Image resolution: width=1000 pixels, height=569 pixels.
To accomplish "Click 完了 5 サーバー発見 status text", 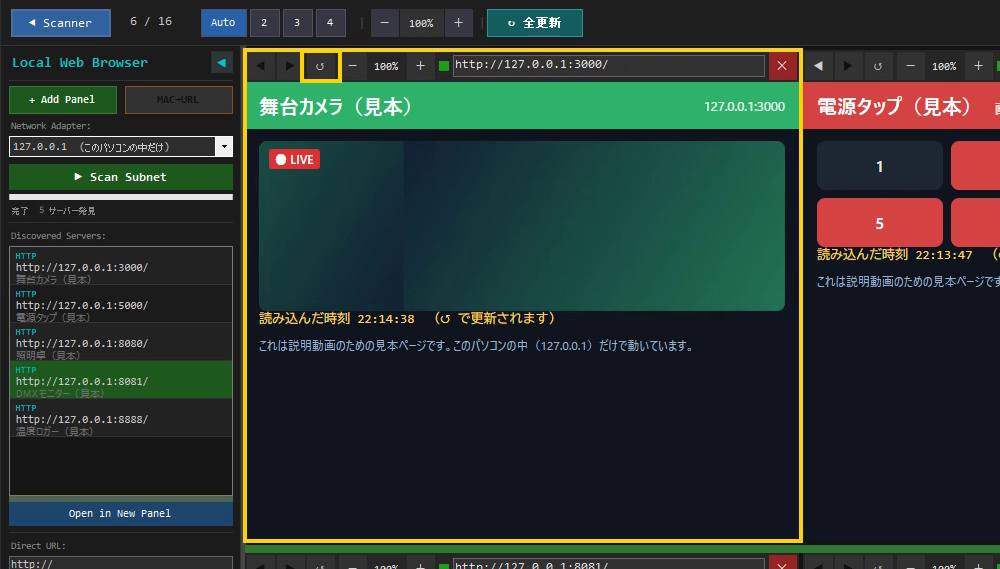I will tap(53, 211).
